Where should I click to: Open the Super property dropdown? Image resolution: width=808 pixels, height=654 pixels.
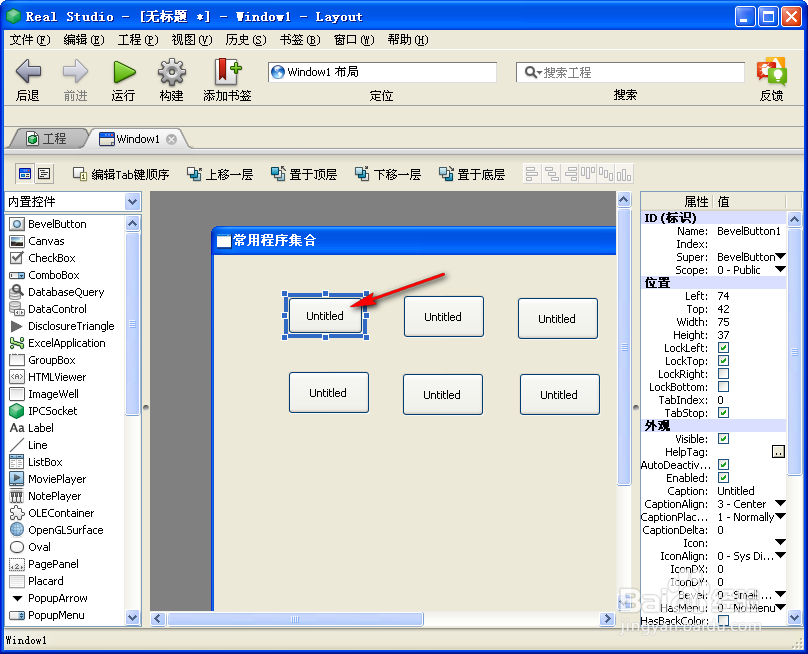pos(780,257)
